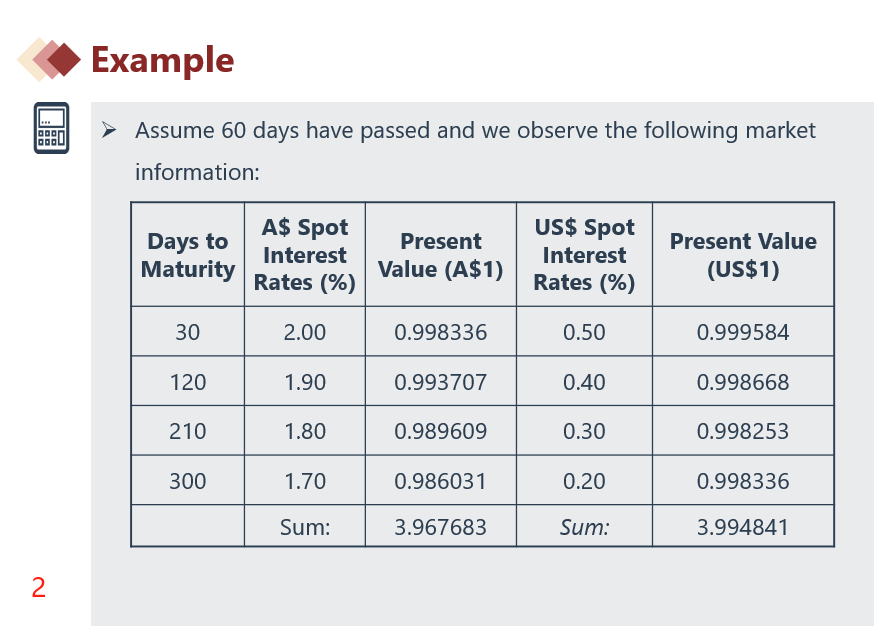Click the 30 days to maturity cell
The height and width of the screenshot is (626, 895).
coord(188,332)
